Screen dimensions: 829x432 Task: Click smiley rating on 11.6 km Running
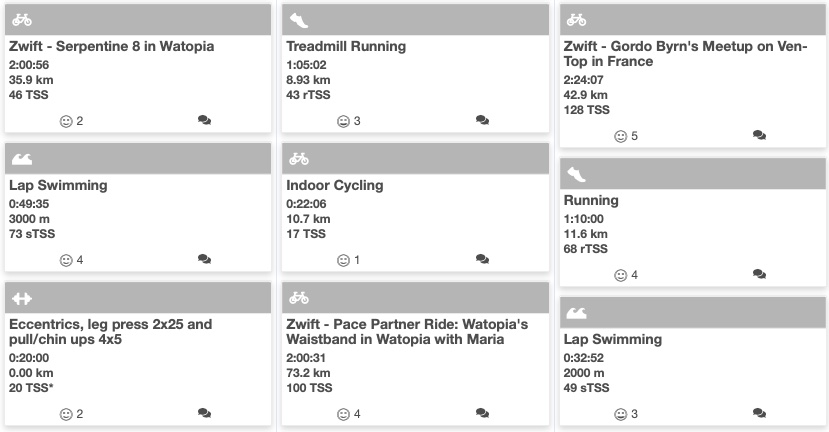[x=620, y=275]
